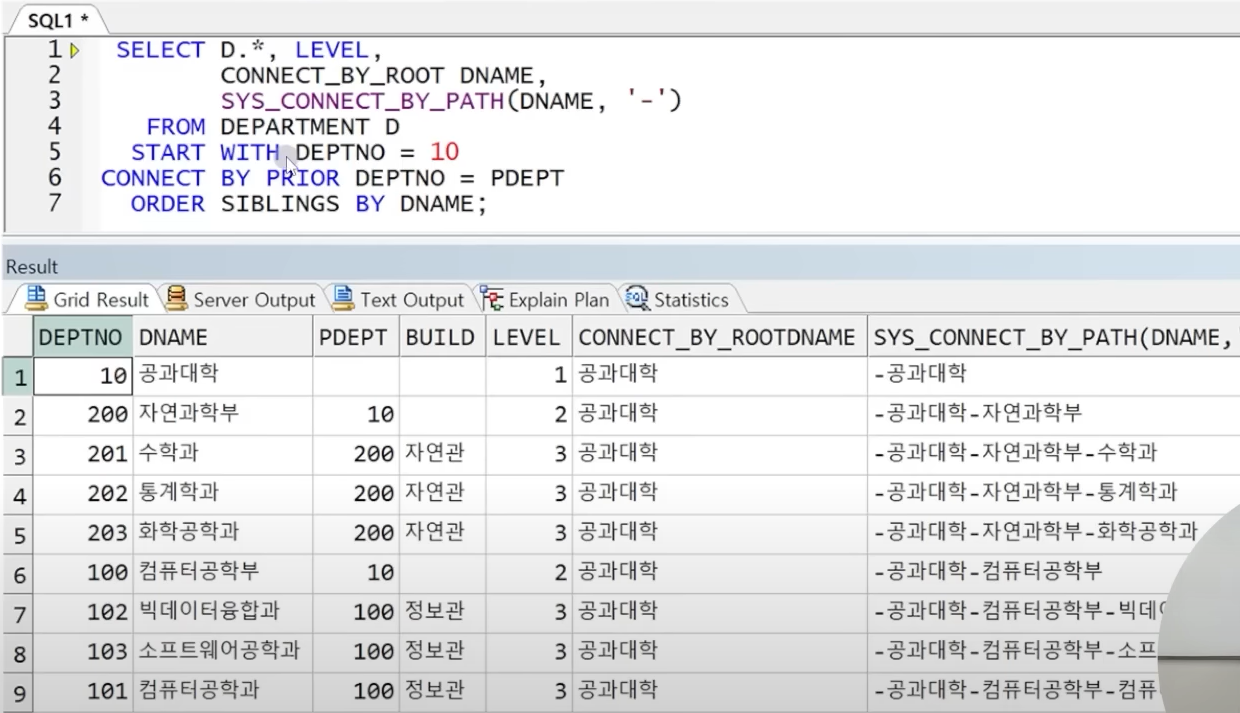Sort by the DEPTNO column header
1240x713 pixels.
pos(84,338)
